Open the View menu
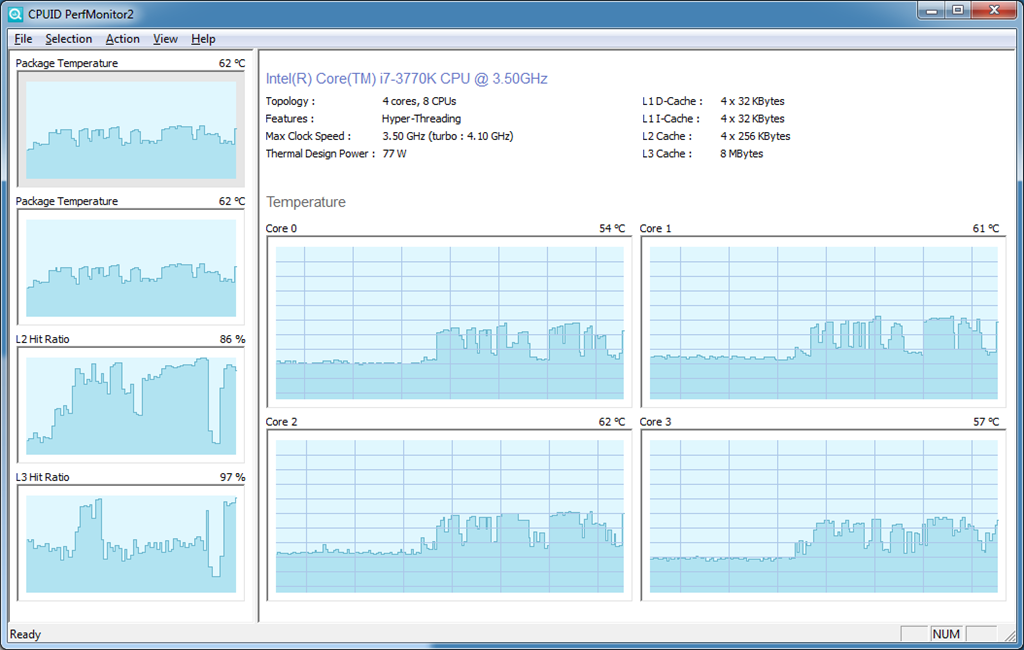The height and width of the screenshot is (650, 1024). (x=165, y=39)
